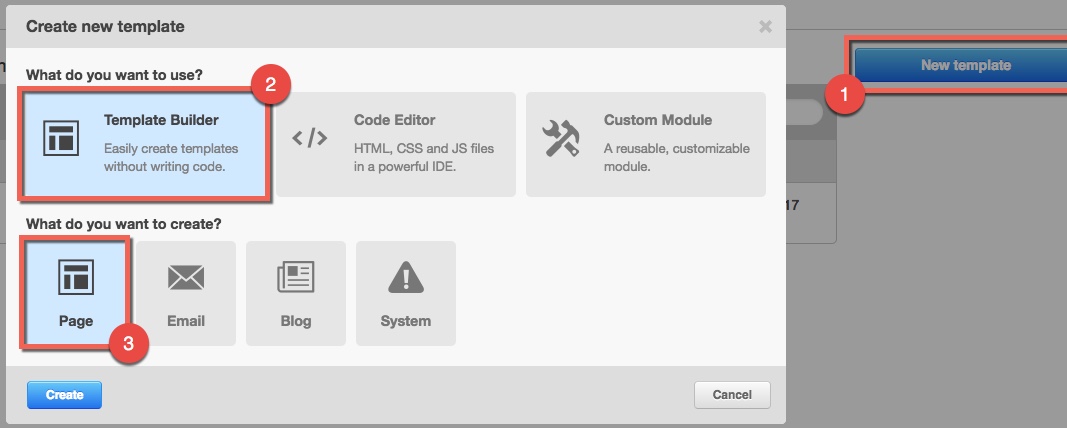
Task: Click the Code Editor angle-brackets icon
Action: tap(310, 138)
